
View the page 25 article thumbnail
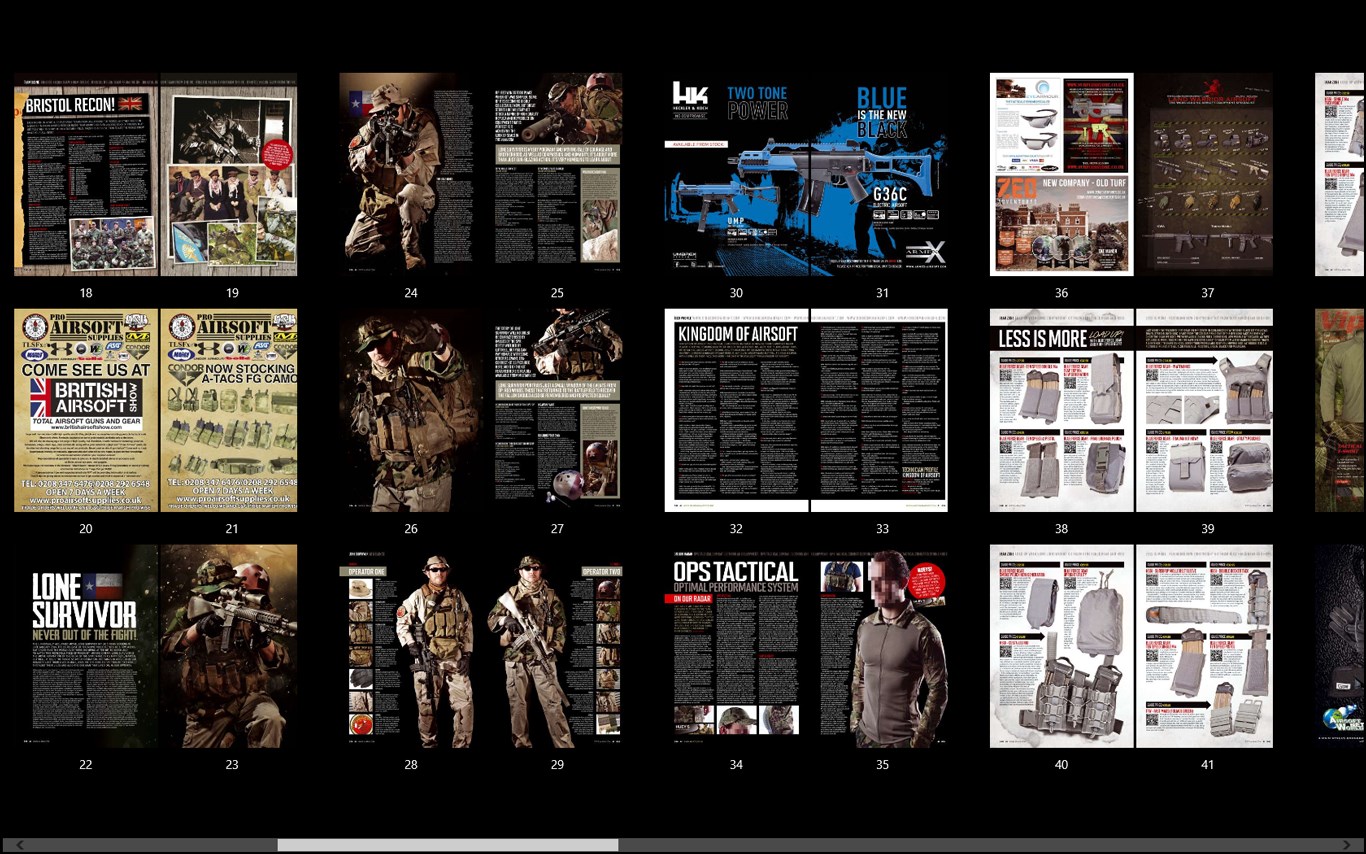pos(554,174)
